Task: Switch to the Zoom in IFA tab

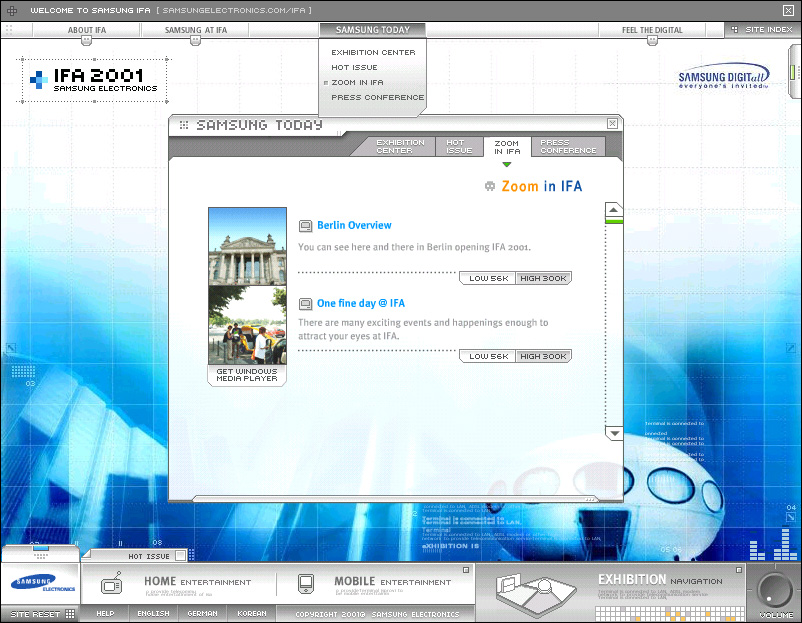Action: (507, 147)
